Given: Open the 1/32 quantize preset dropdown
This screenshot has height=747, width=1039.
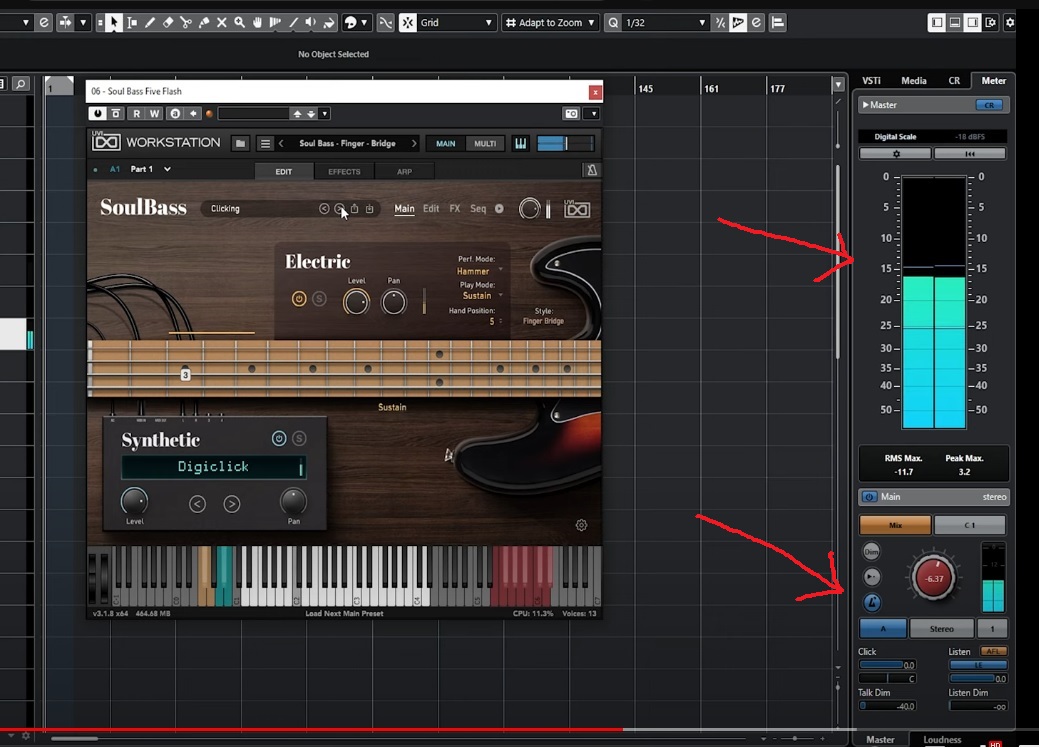Looking at the screenshot, I should tap(665, 23).
